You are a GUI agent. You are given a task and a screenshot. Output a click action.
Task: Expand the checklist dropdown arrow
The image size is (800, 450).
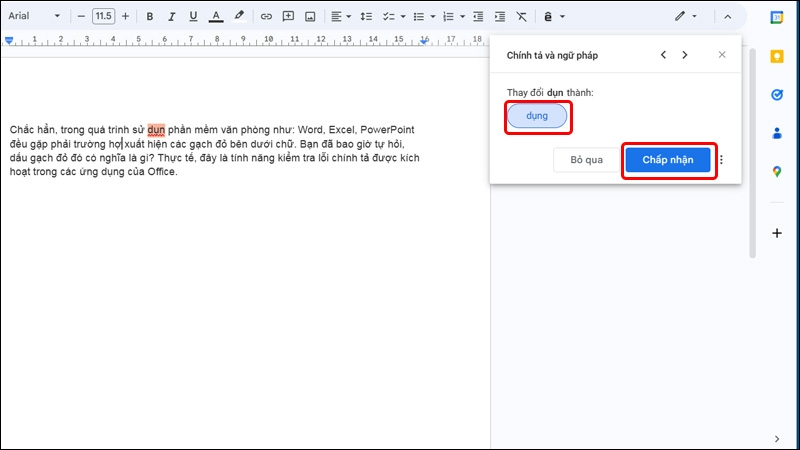pos(403,16)
